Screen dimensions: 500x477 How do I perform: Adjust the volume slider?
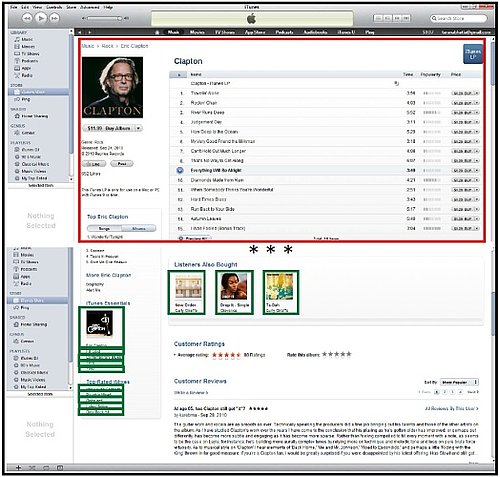click(103, 18)
